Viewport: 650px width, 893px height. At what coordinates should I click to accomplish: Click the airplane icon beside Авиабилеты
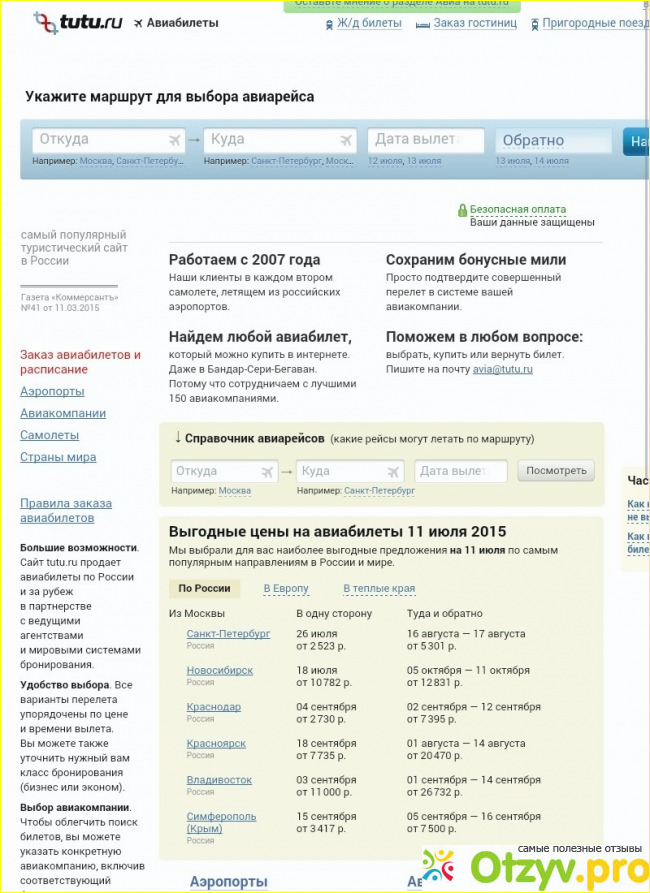138,23
